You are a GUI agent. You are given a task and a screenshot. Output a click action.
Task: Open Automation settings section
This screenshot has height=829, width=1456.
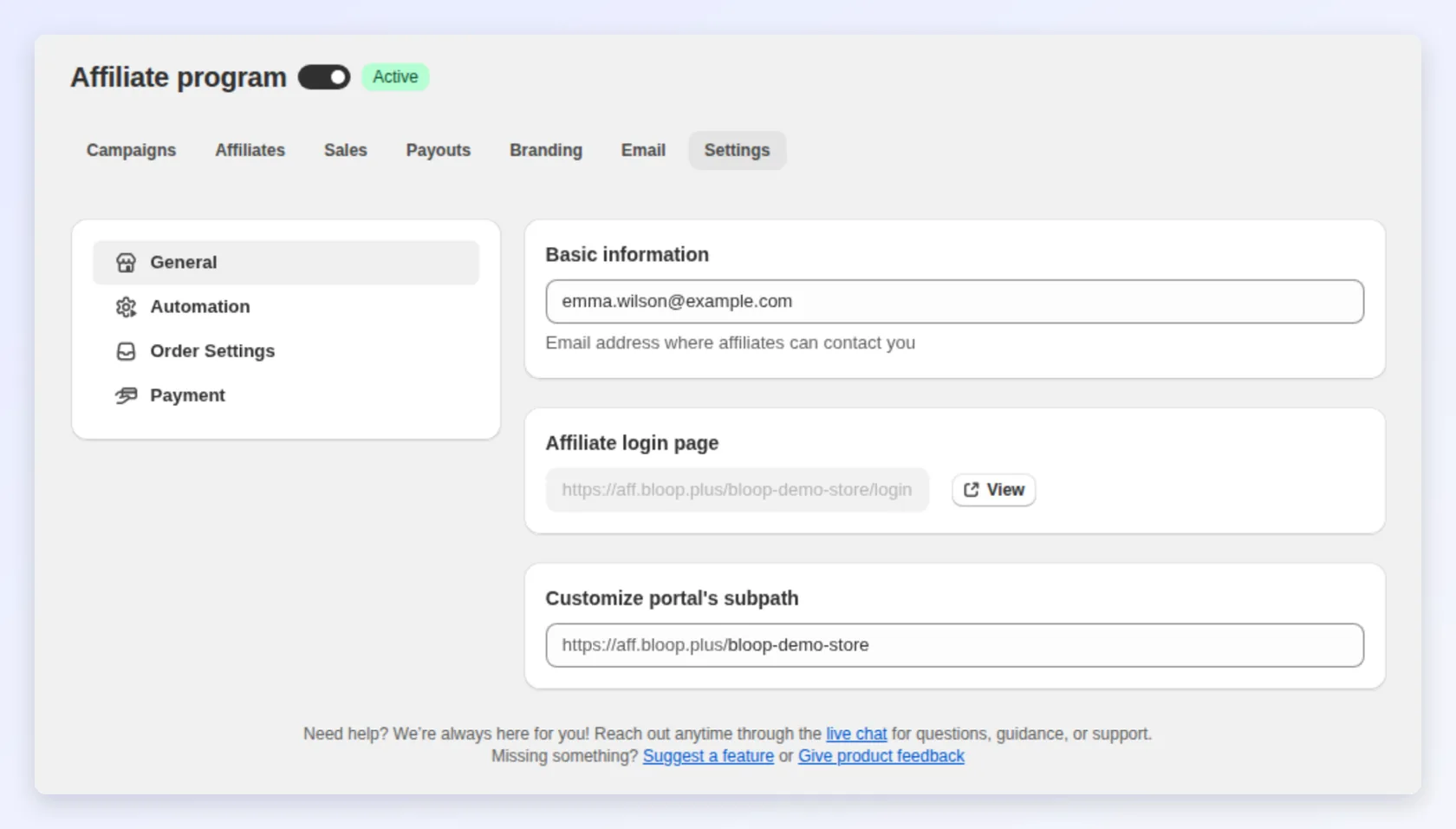pos(286,307)
